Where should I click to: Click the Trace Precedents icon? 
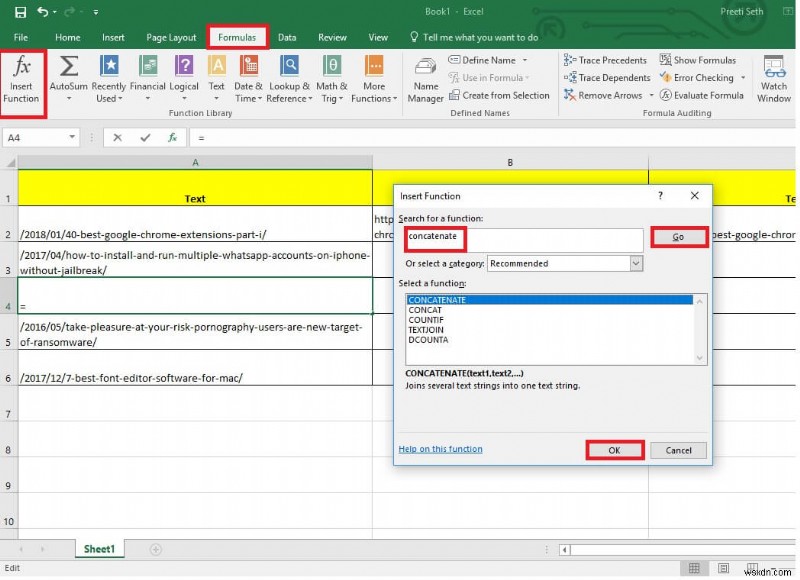pos(606,59)
